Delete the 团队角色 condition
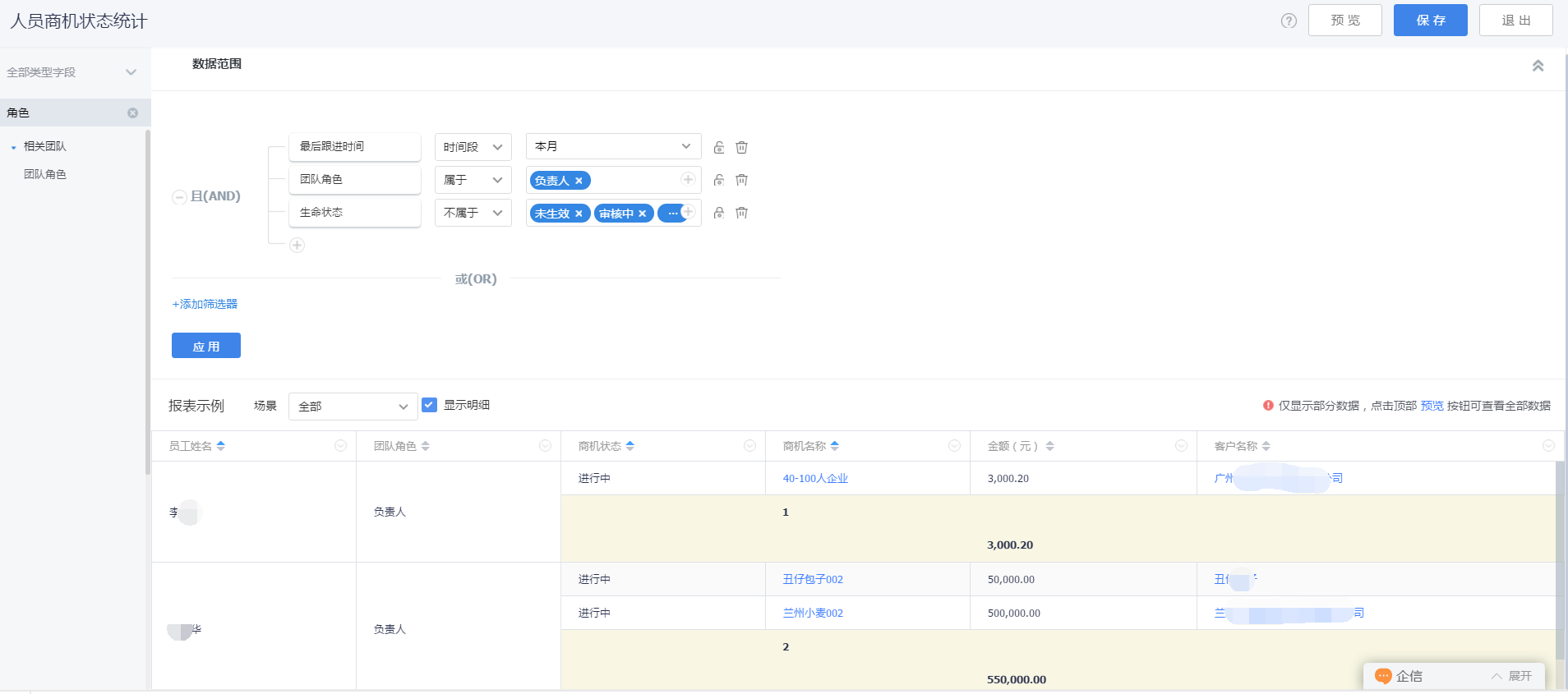The height and width of the screenshot is (694, 1568). (741, 180)
